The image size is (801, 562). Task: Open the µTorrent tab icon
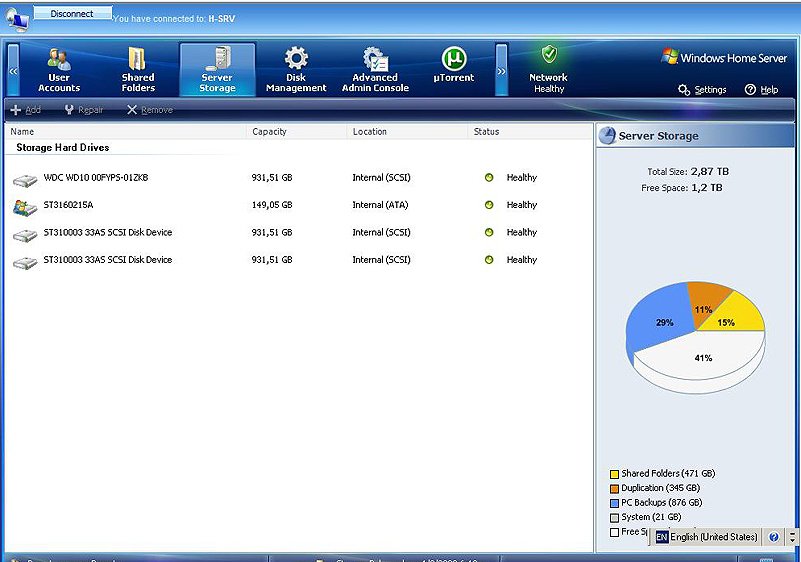[455, 59]
